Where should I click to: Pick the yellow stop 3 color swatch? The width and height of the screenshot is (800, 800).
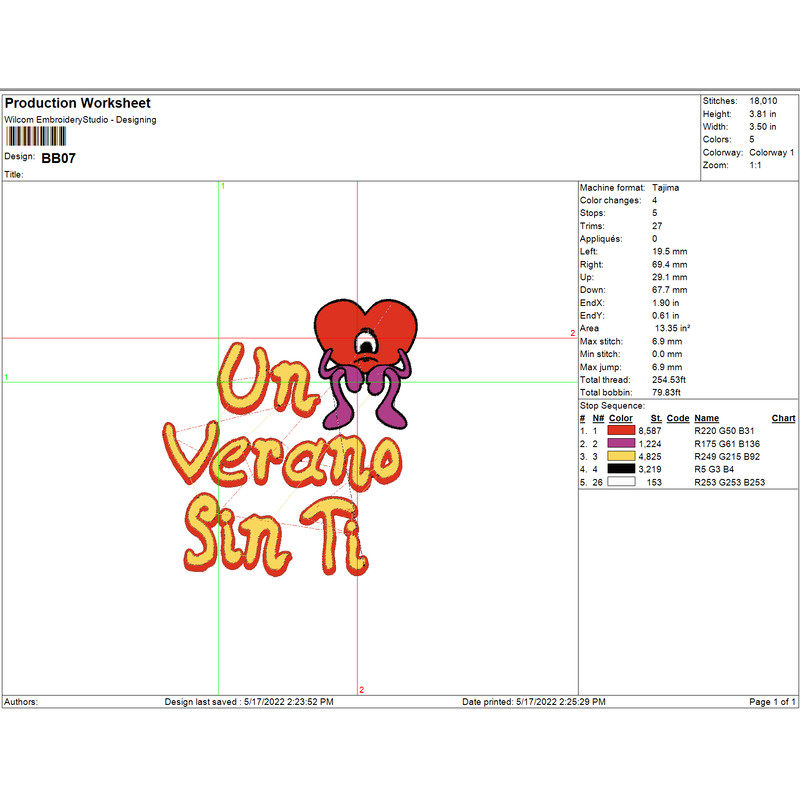(x=621, y=456)
